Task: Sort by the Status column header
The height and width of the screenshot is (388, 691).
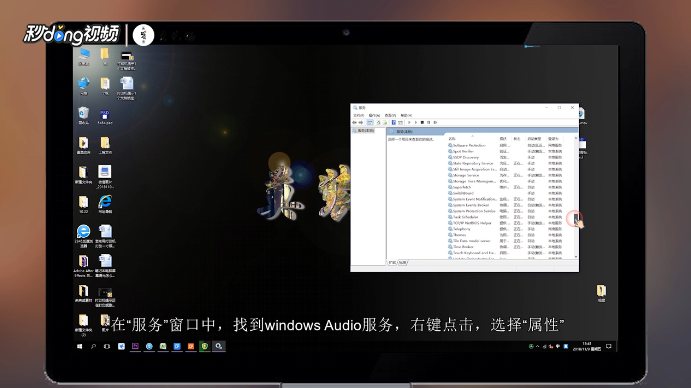Action: click(x=519, y=138)
